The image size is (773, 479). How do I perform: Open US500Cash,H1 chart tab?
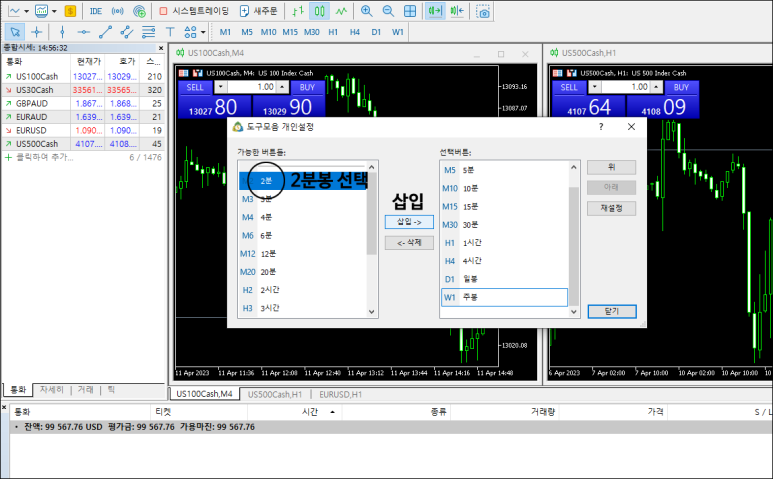275,394
